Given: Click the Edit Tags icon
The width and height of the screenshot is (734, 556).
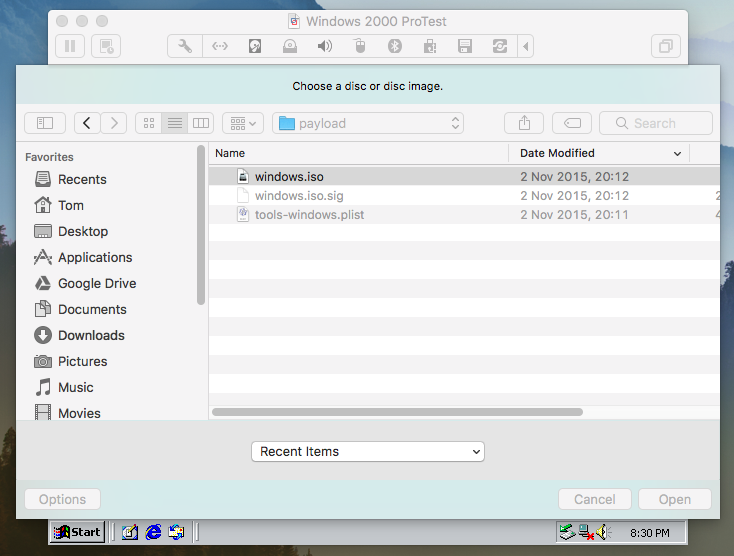Looking at the screenshot, I should coord(571,123).
